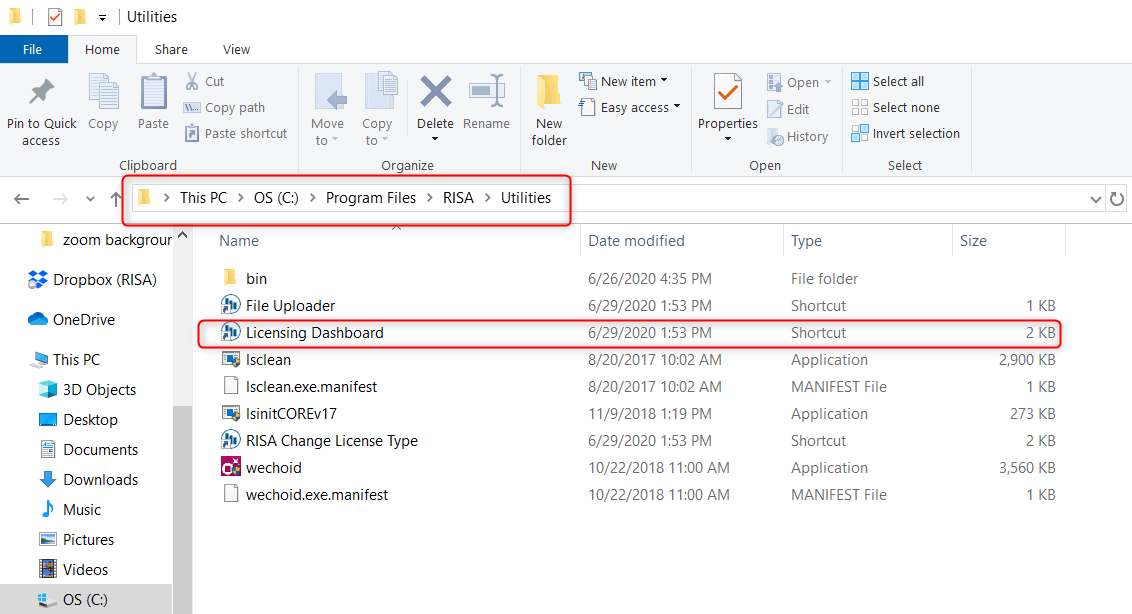The image size is (1132, 614).
Task: Open the address bar history dropdown arrow
Action: (1095, 199)
